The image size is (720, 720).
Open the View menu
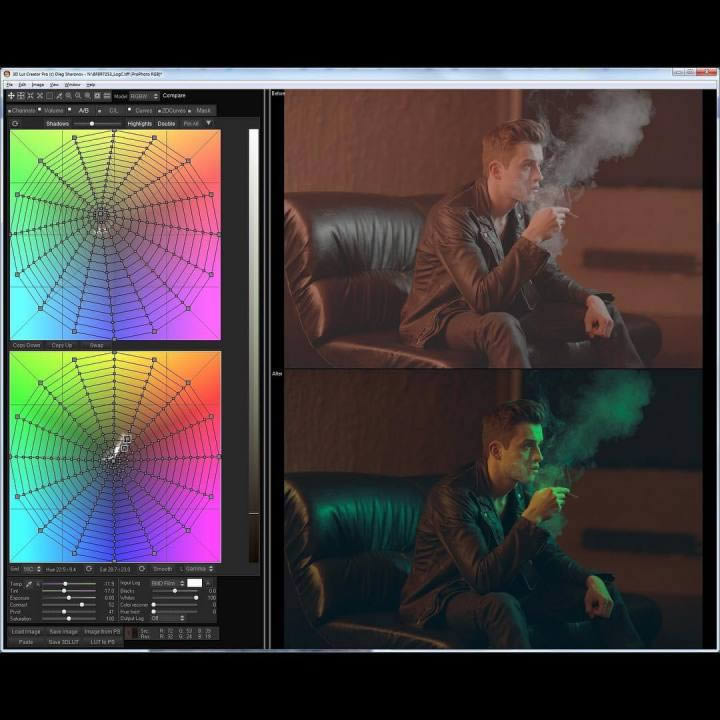tap(54, 85)
